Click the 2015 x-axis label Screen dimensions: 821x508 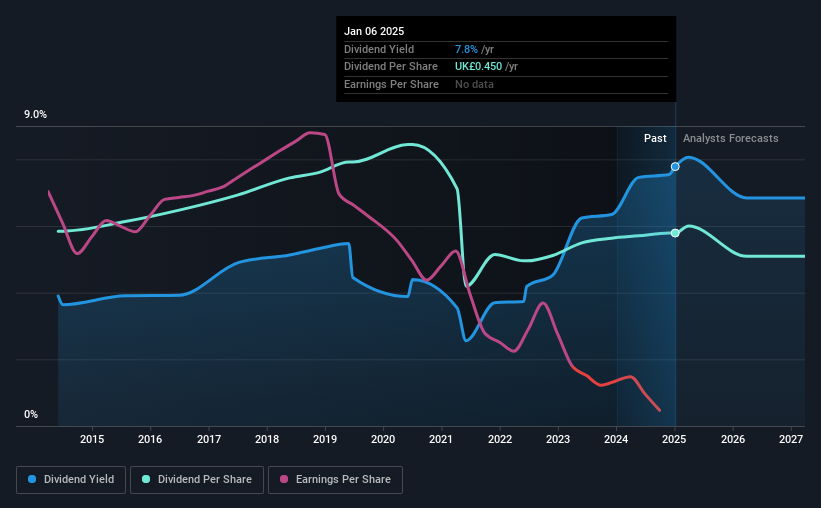coord(92,439)
